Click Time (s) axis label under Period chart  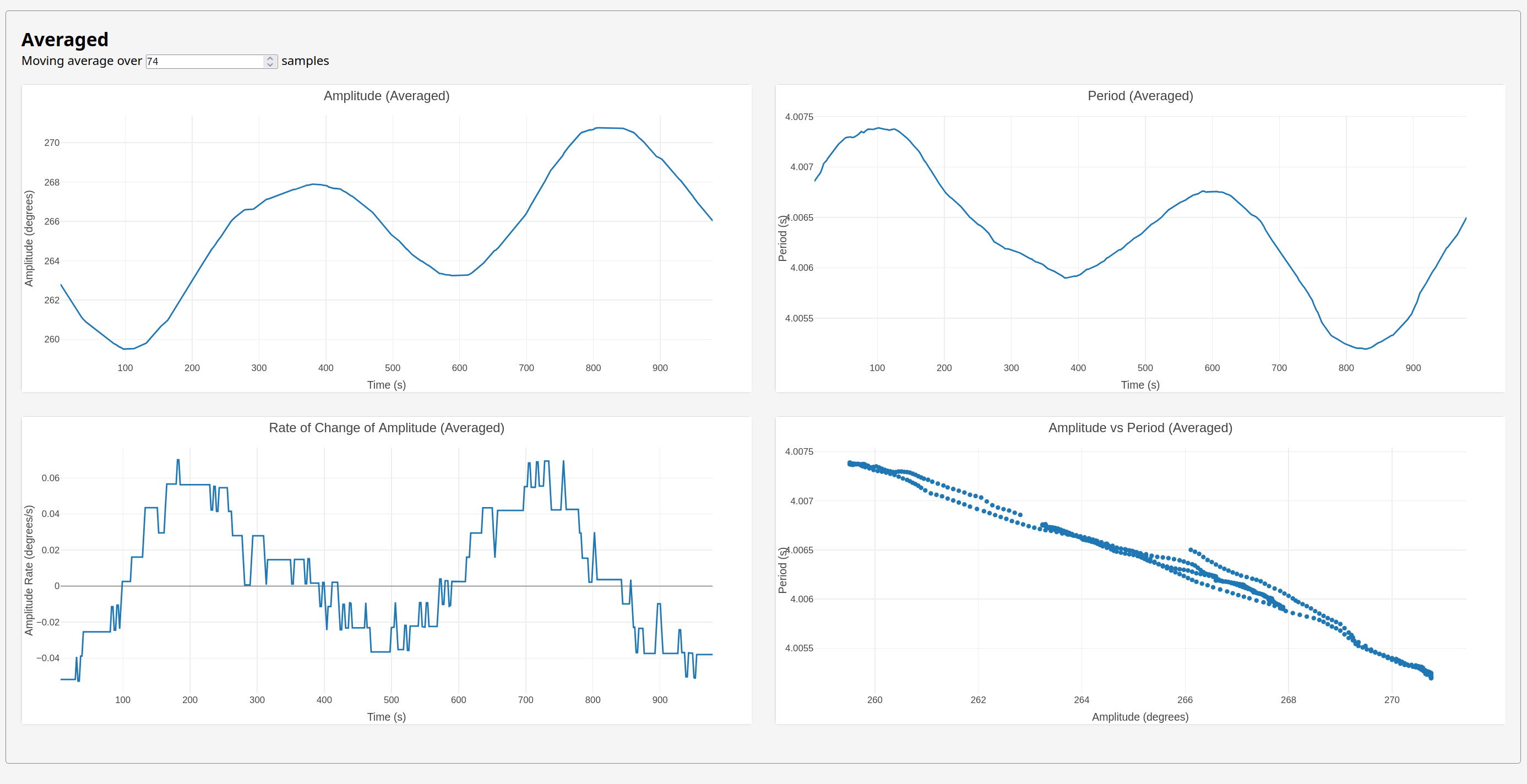pos(1140,385)
